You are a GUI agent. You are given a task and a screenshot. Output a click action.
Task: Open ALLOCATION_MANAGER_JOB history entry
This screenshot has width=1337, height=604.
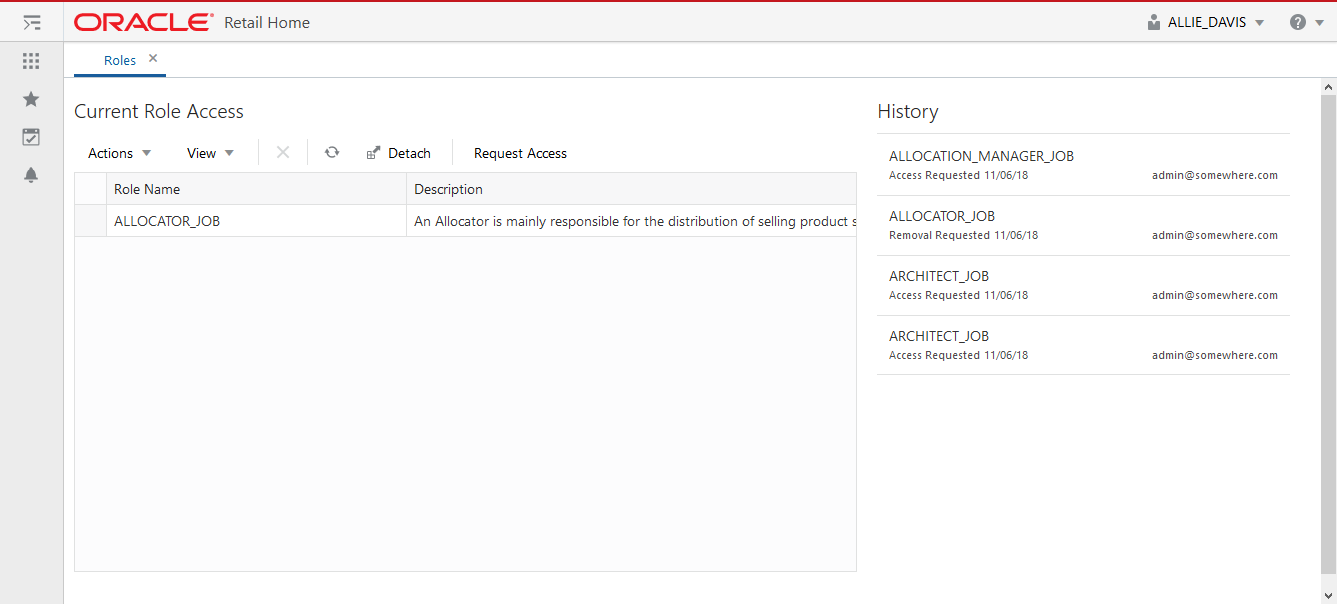pos(1083,165)
